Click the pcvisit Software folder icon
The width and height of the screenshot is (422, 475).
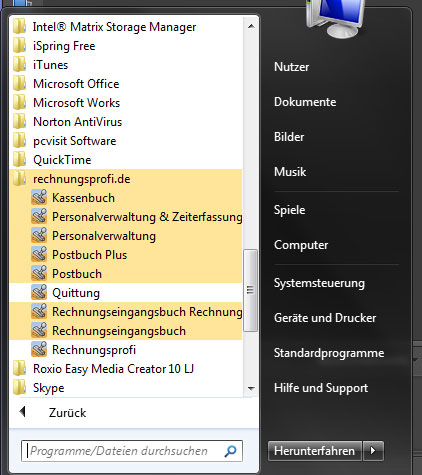pyautogui.click(x=20, y=140)
